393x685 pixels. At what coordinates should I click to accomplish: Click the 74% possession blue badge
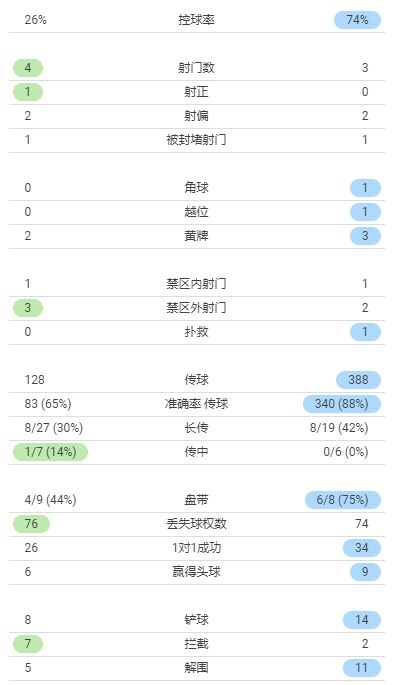pyautogui.click(x=357, y=20)
